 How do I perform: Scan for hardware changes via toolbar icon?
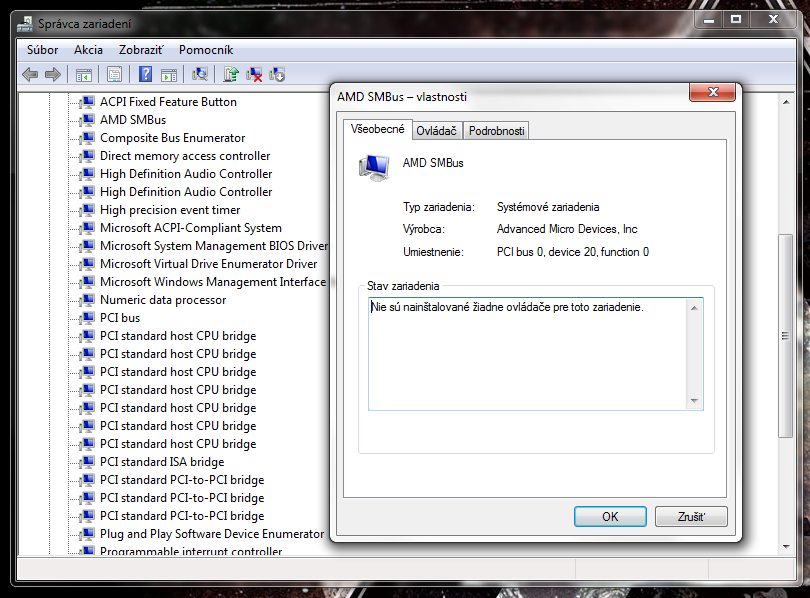pos(199,74)
